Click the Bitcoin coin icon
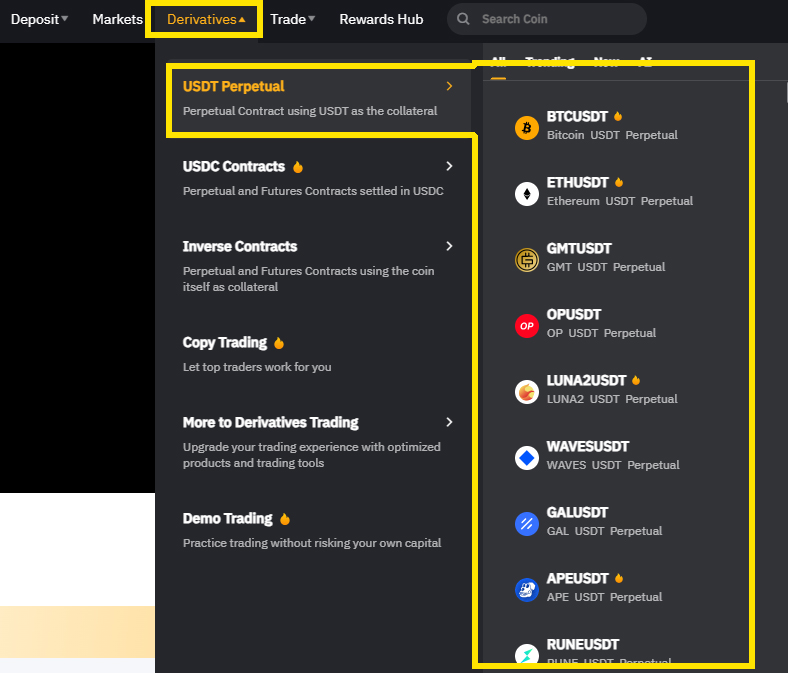 (527, 128)
